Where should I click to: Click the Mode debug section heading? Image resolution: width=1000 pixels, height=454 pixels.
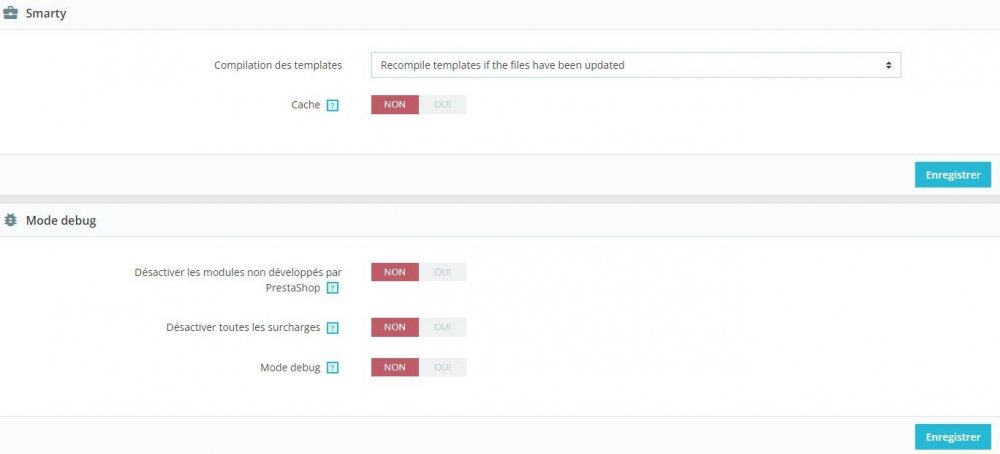click(x=61, y=220)
